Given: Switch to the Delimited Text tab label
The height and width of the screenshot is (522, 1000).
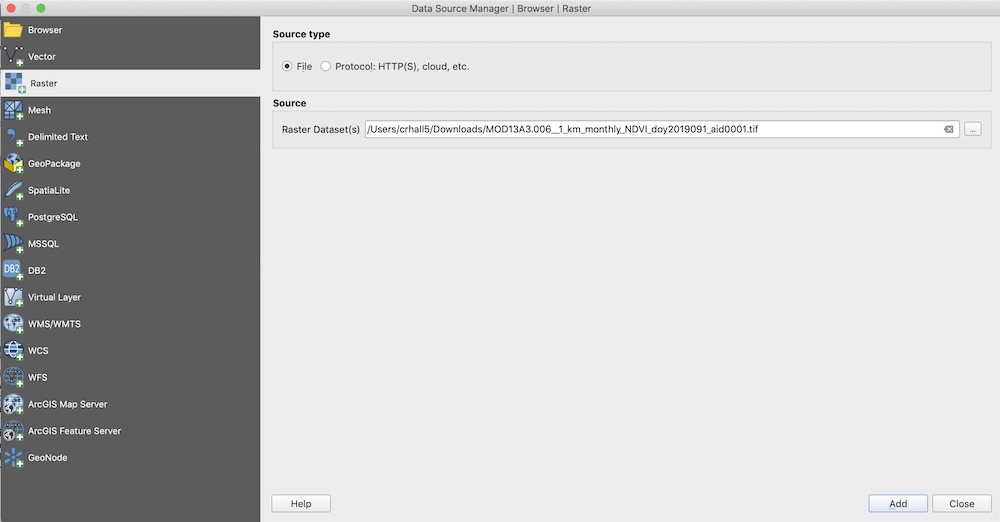Looking at the screenshot, I should coord(57,137).
